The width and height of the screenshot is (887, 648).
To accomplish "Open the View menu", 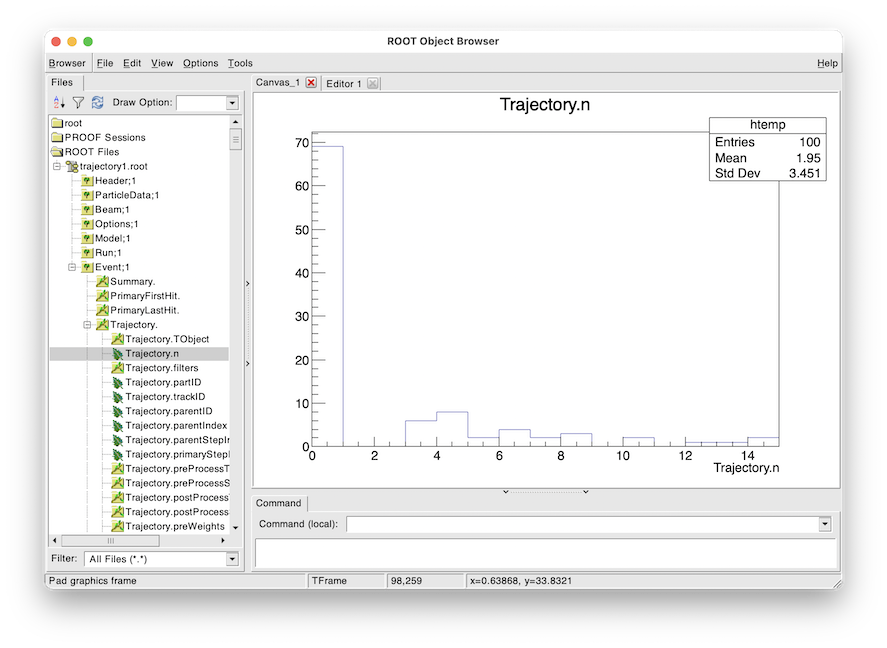I will coord(162,63).
